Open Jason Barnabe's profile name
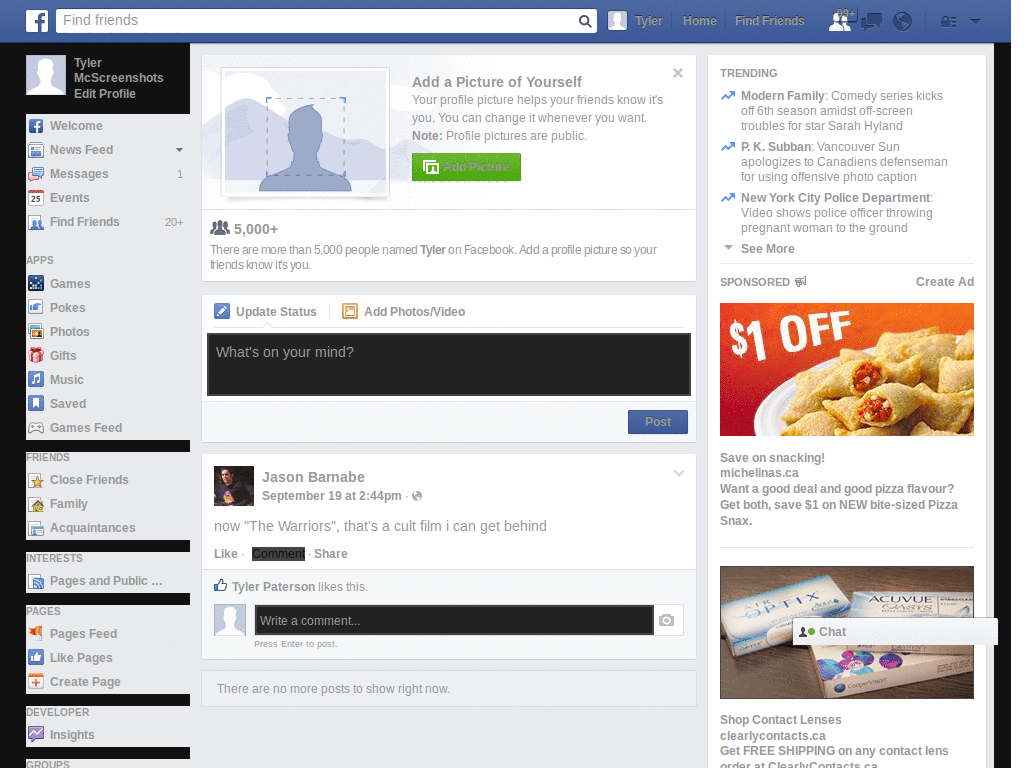The image size is (1024, 768). pyautogui.click(x=313, y=477)
